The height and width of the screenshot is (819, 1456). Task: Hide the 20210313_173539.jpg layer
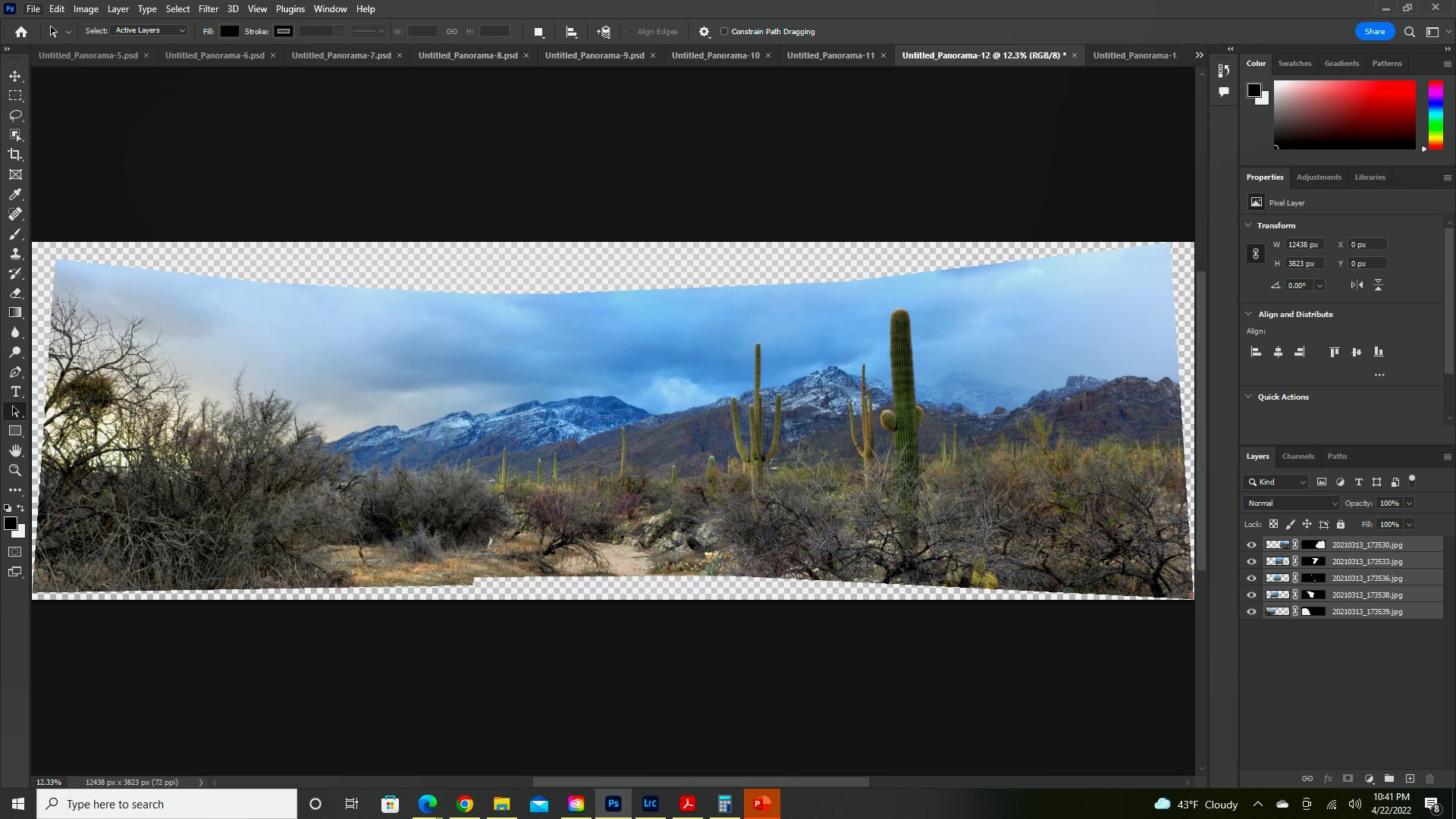[1251, 611]
